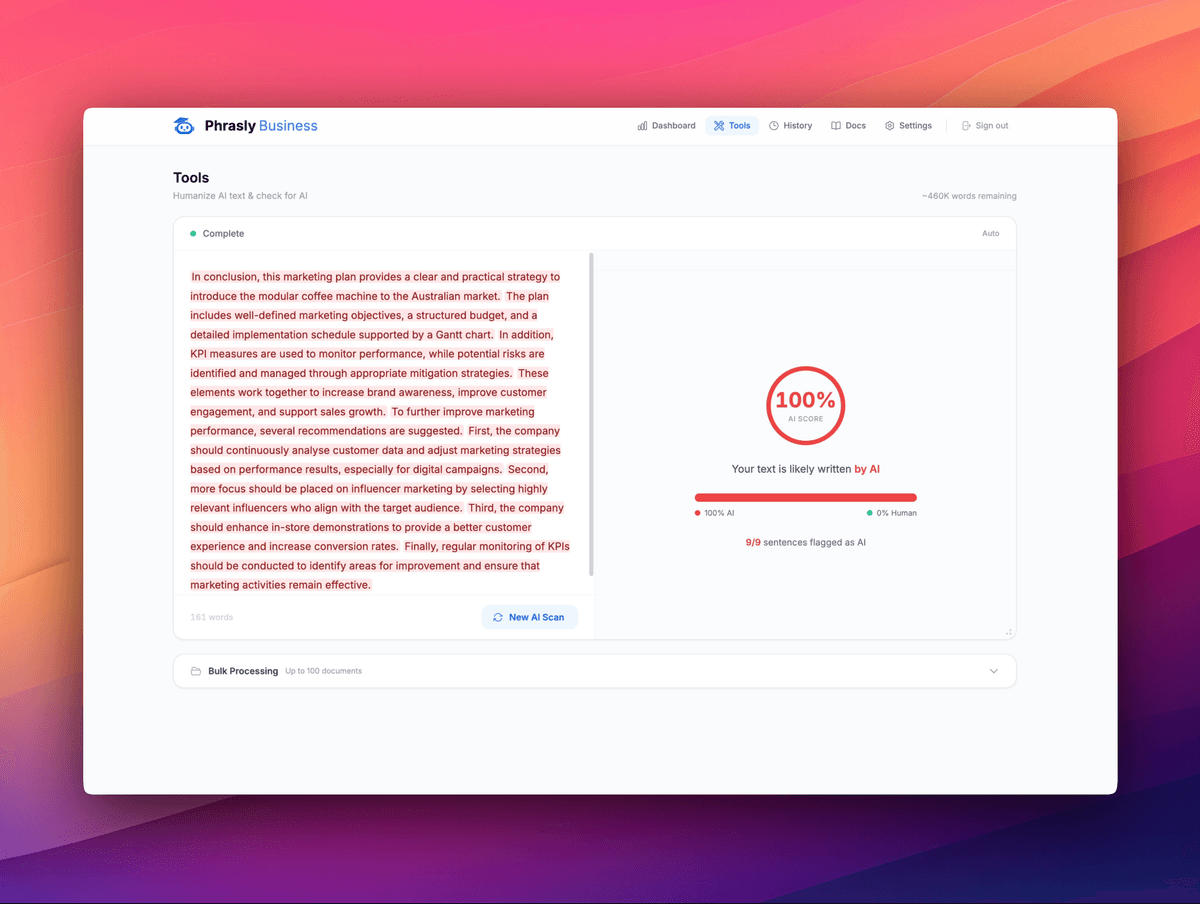The image size is (1200, 904).
Task: Click the green Complete status dot
Action: click(193, 233)
